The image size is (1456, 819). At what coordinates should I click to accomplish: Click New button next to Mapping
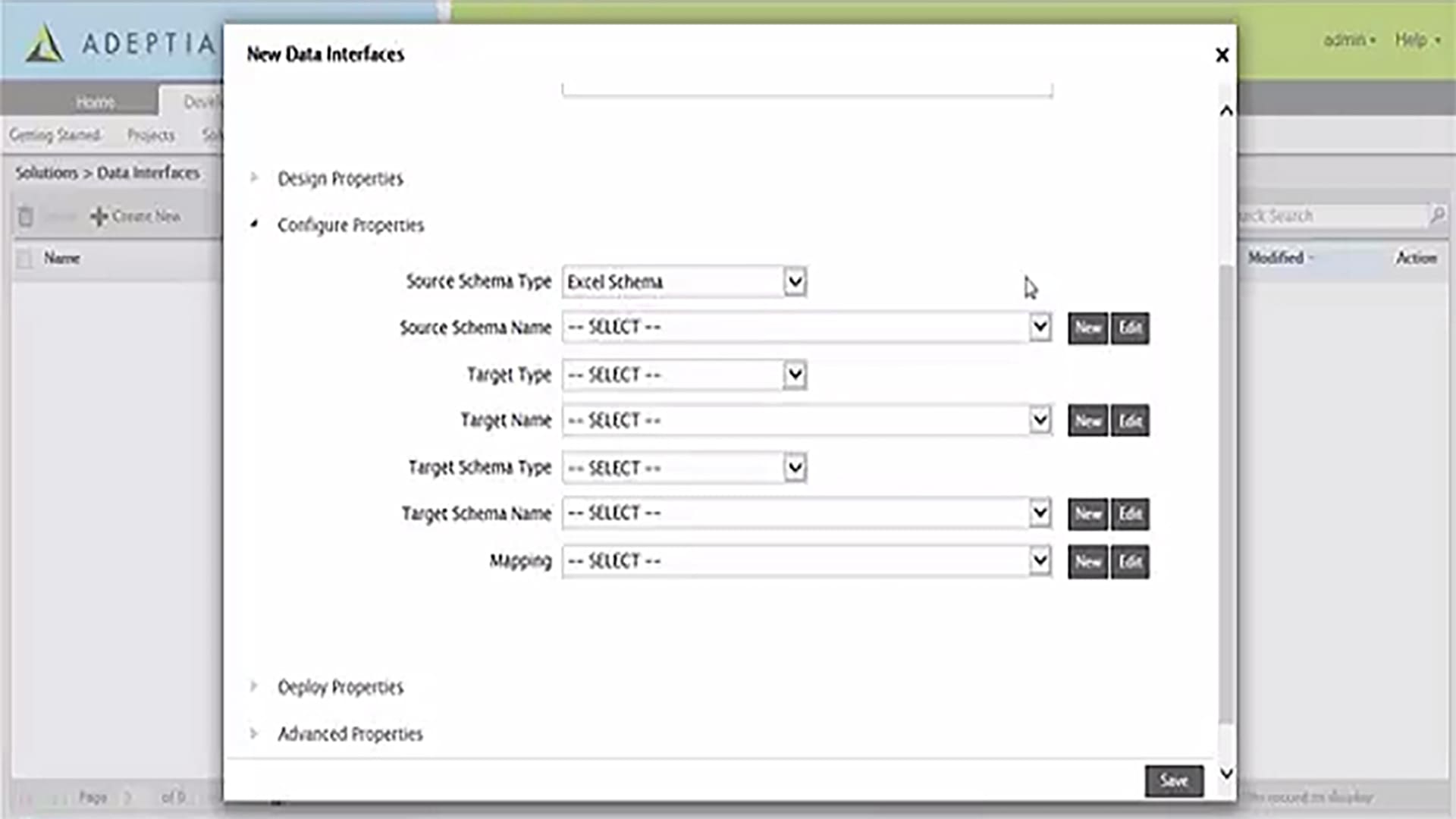[x=1087, y=562]
